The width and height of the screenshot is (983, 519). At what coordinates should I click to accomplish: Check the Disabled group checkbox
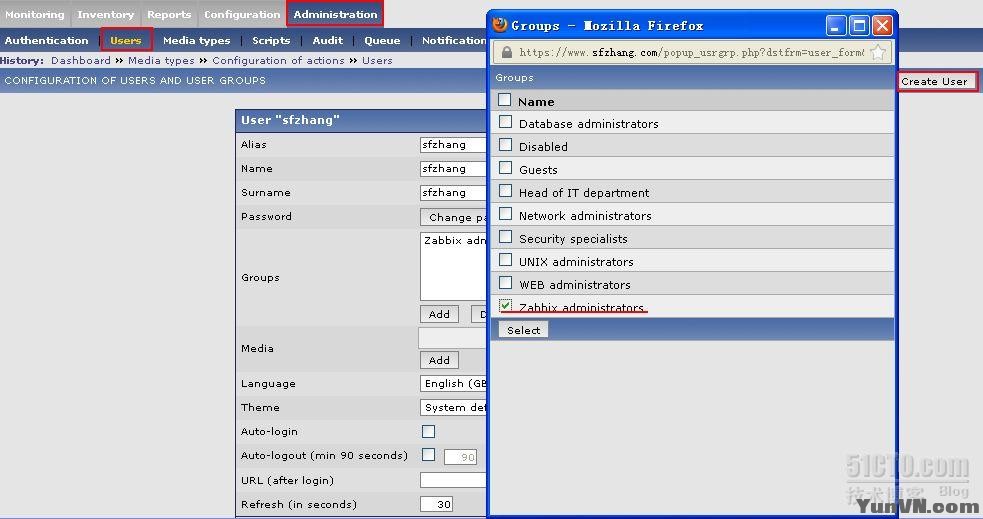pyautogui.click(x=505, y=145)
